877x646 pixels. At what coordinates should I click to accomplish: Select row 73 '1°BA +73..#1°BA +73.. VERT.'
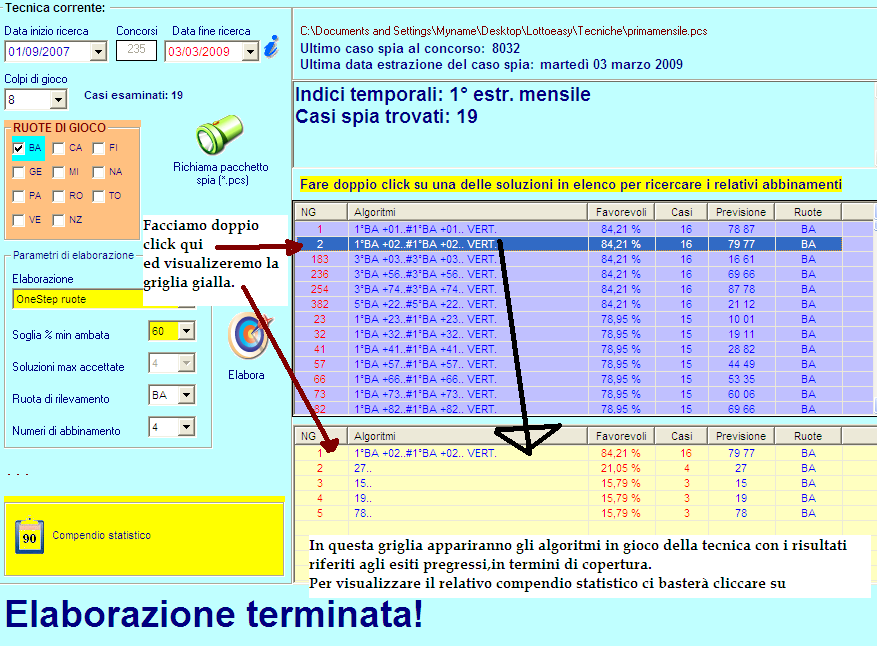(568, 394)
